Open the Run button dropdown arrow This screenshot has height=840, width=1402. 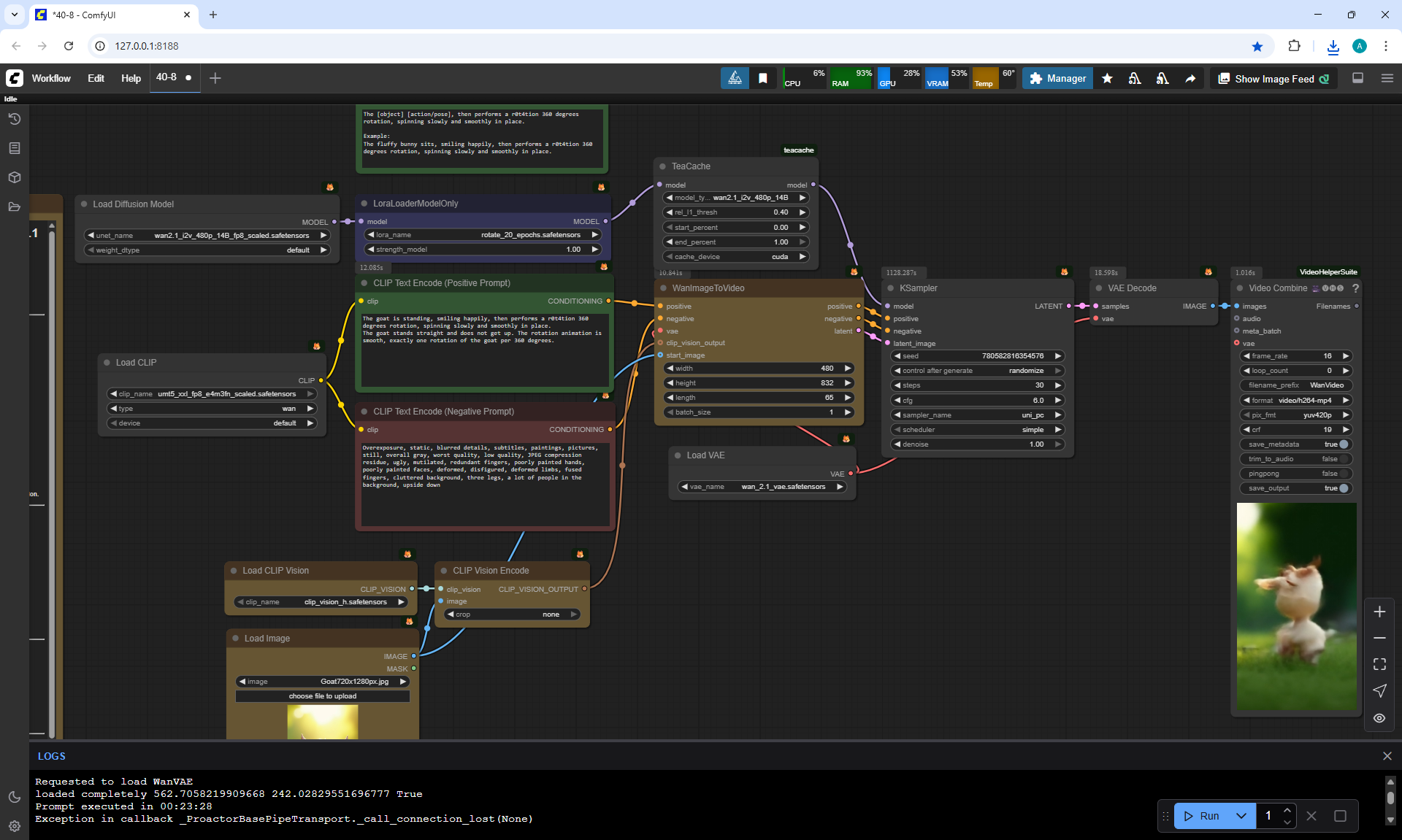[x=1241, y=816]
